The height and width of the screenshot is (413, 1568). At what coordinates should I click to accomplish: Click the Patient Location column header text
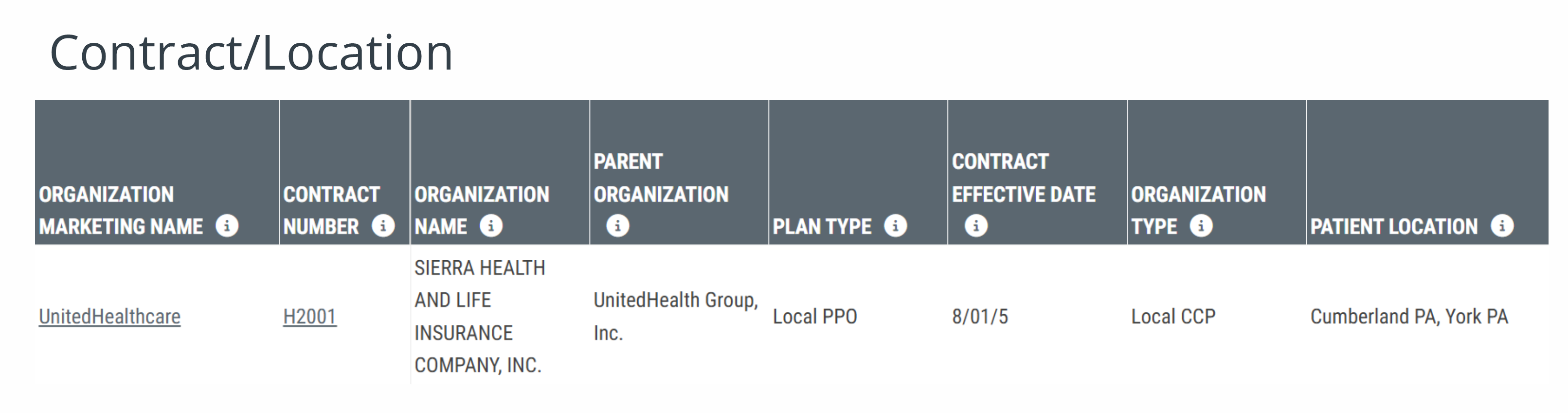click(1394, 227)
